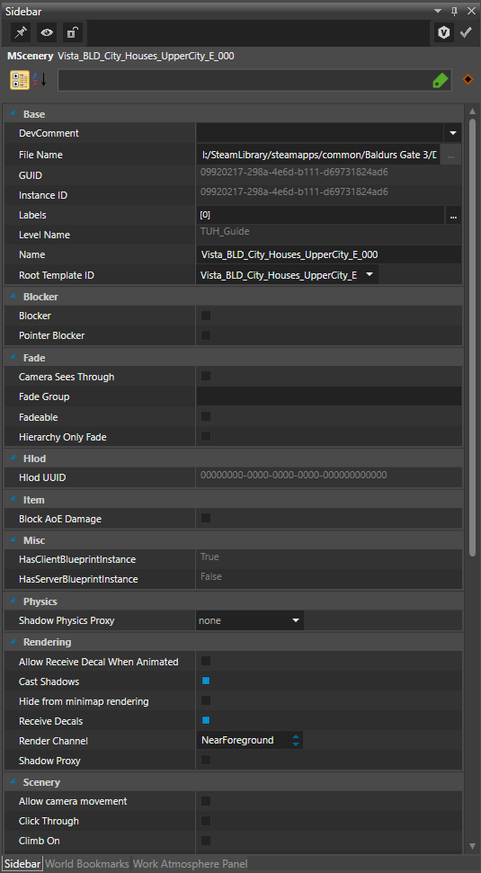Select the HasServerBlueprintInstance False value
The height and width of the screenshot is (873, 481).
211,576
